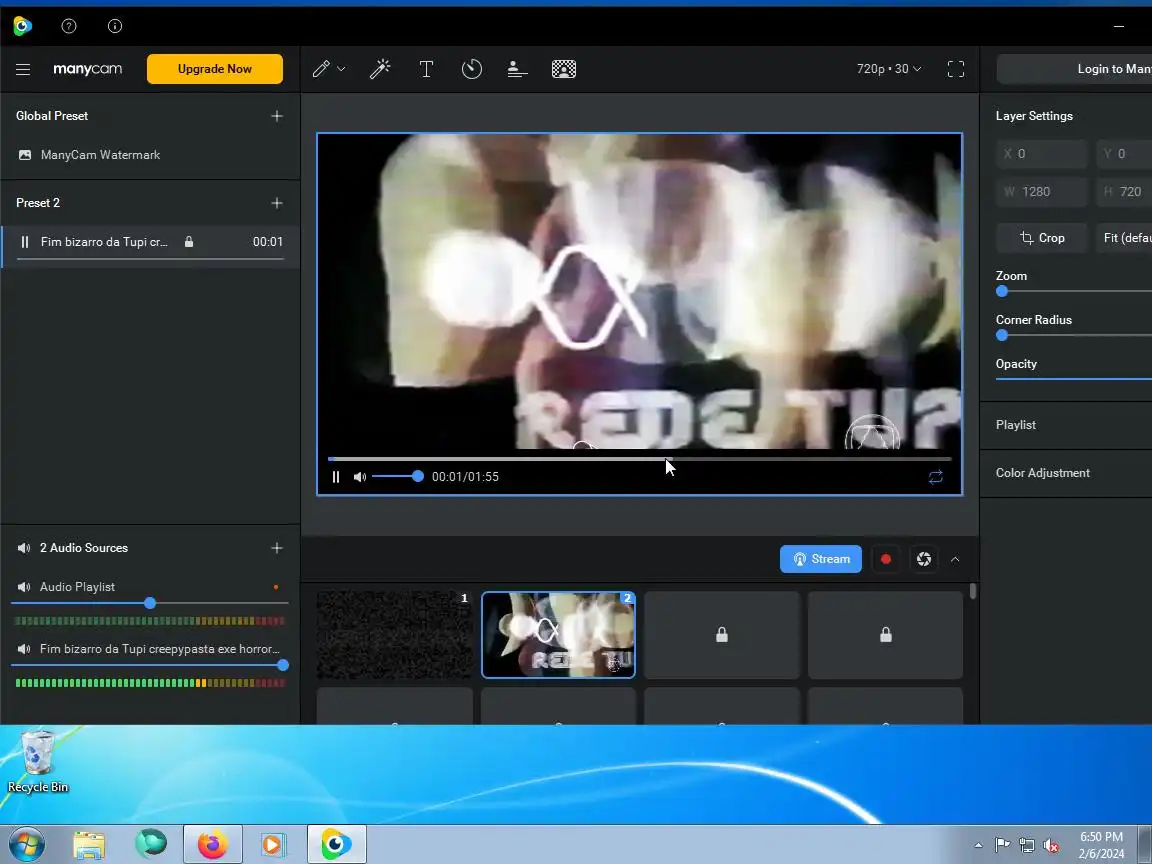1152x864 pixels.
Task: Select preset thumbnail 1
Action: pos(395,635)
